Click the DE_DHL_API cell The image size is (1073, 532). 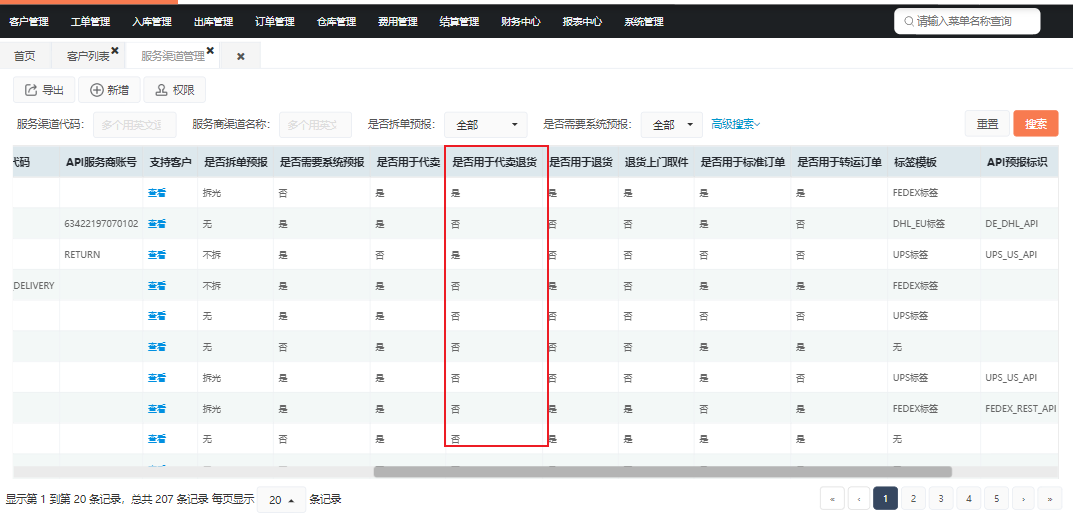[x=1012, y=223]
